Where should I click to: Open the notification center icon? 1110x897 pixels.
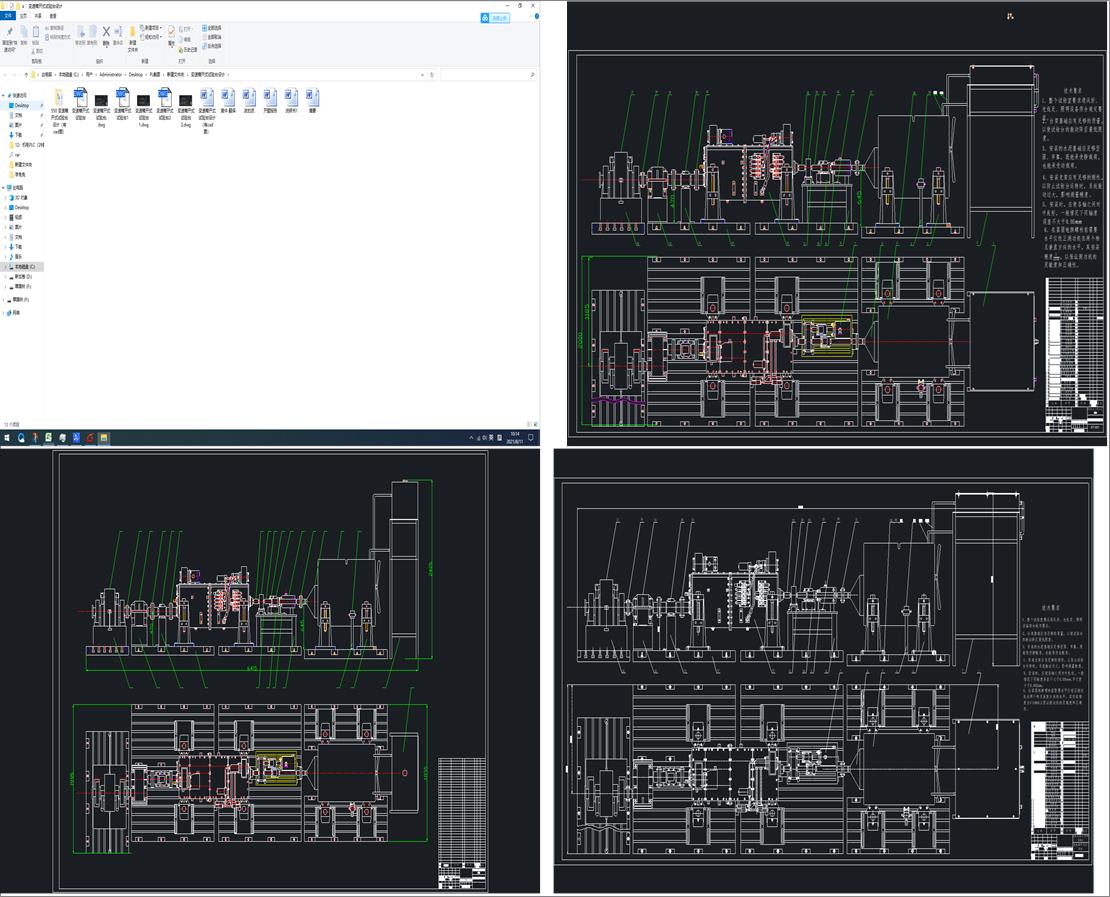pyautogui.click(x=532, y=438)
